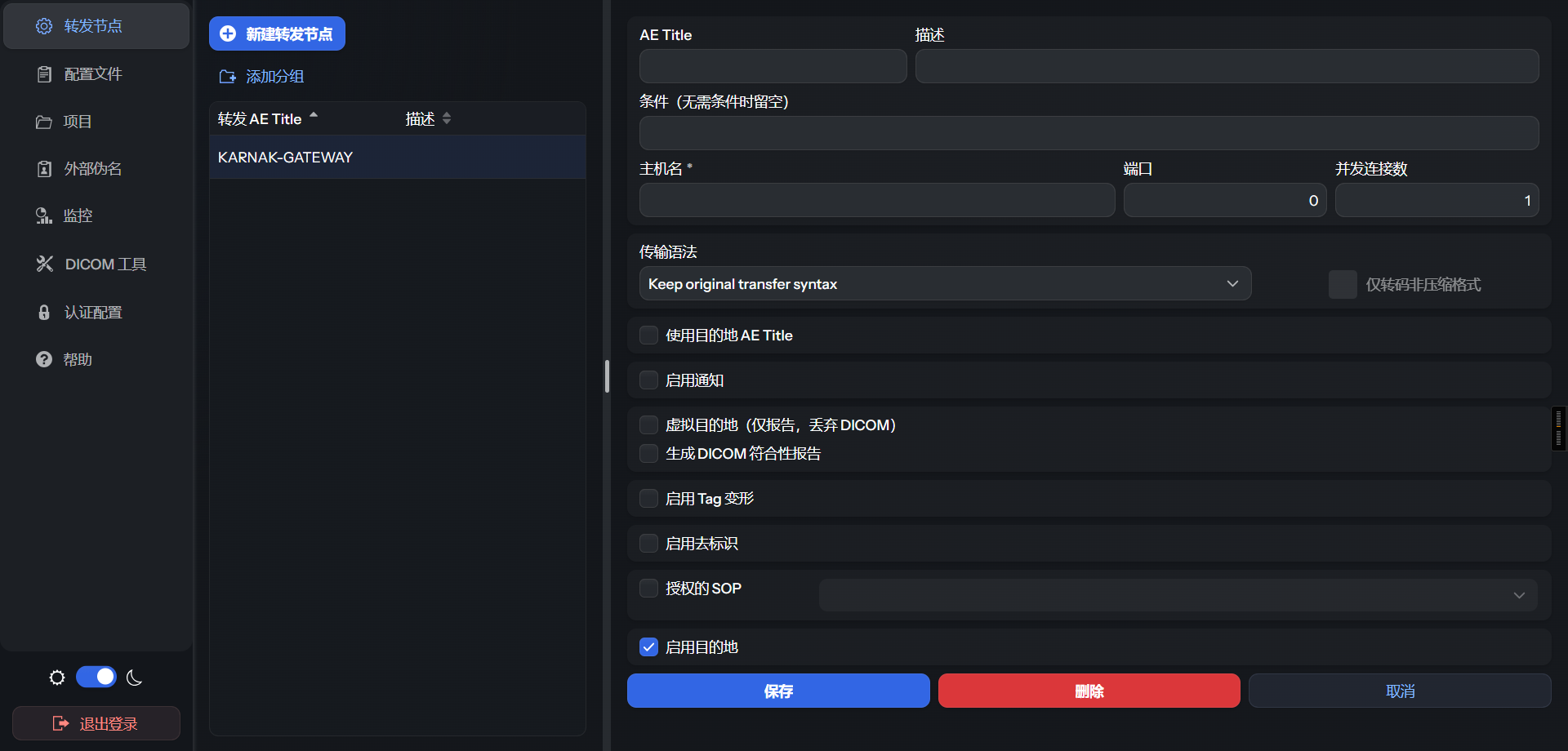Click the folder icon beside 项目
Screen dimensions: 1568x751
click(x=44, y=122)
